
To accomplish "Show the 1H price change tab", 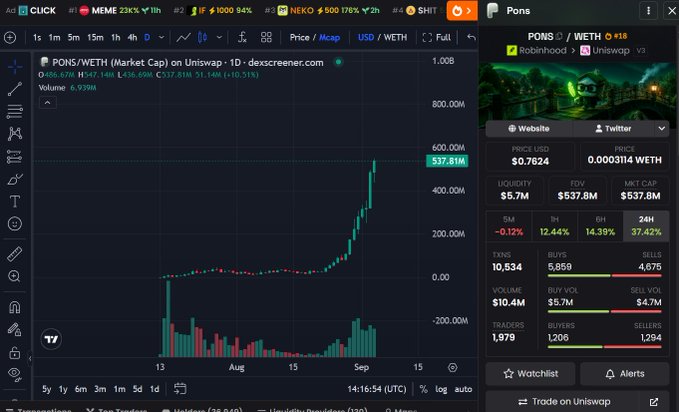I will tap(554, 226).
